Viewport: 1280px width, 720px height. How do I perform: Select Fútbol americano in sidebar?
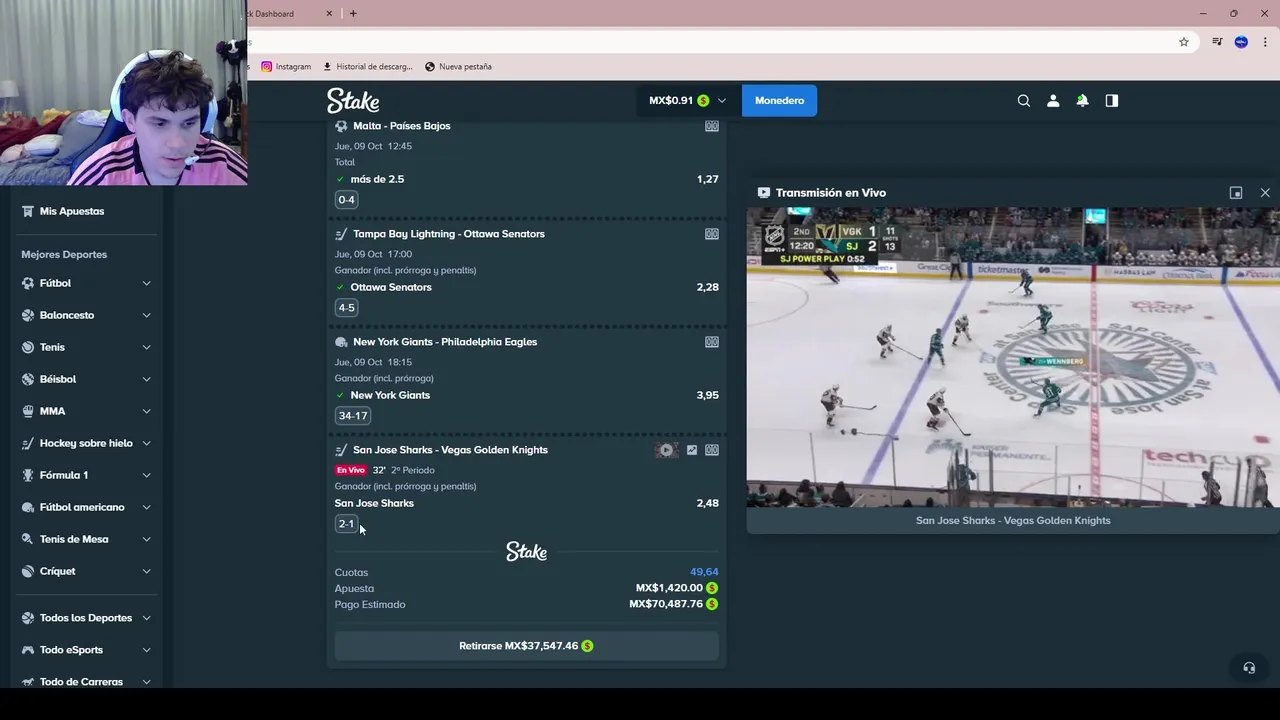pos(82,507)
